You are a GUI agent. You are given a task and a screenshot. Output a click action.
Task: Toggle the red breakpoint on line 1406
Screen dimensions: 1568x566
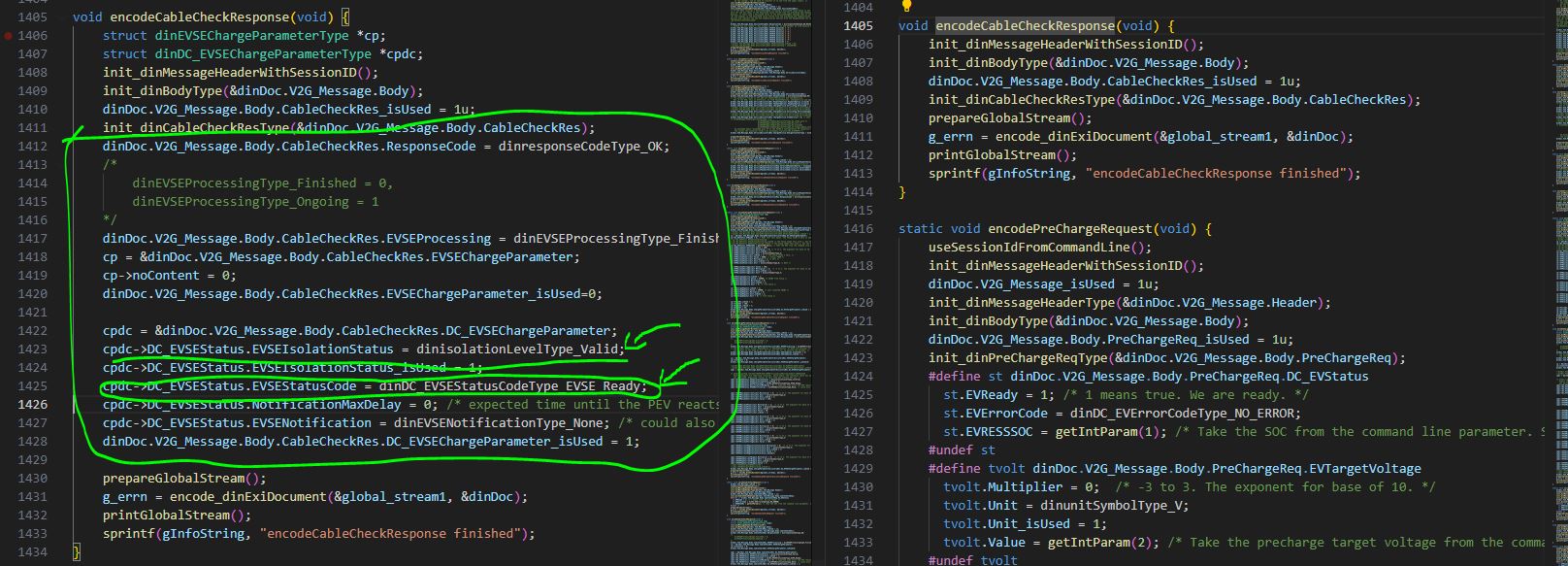point(9,36)
